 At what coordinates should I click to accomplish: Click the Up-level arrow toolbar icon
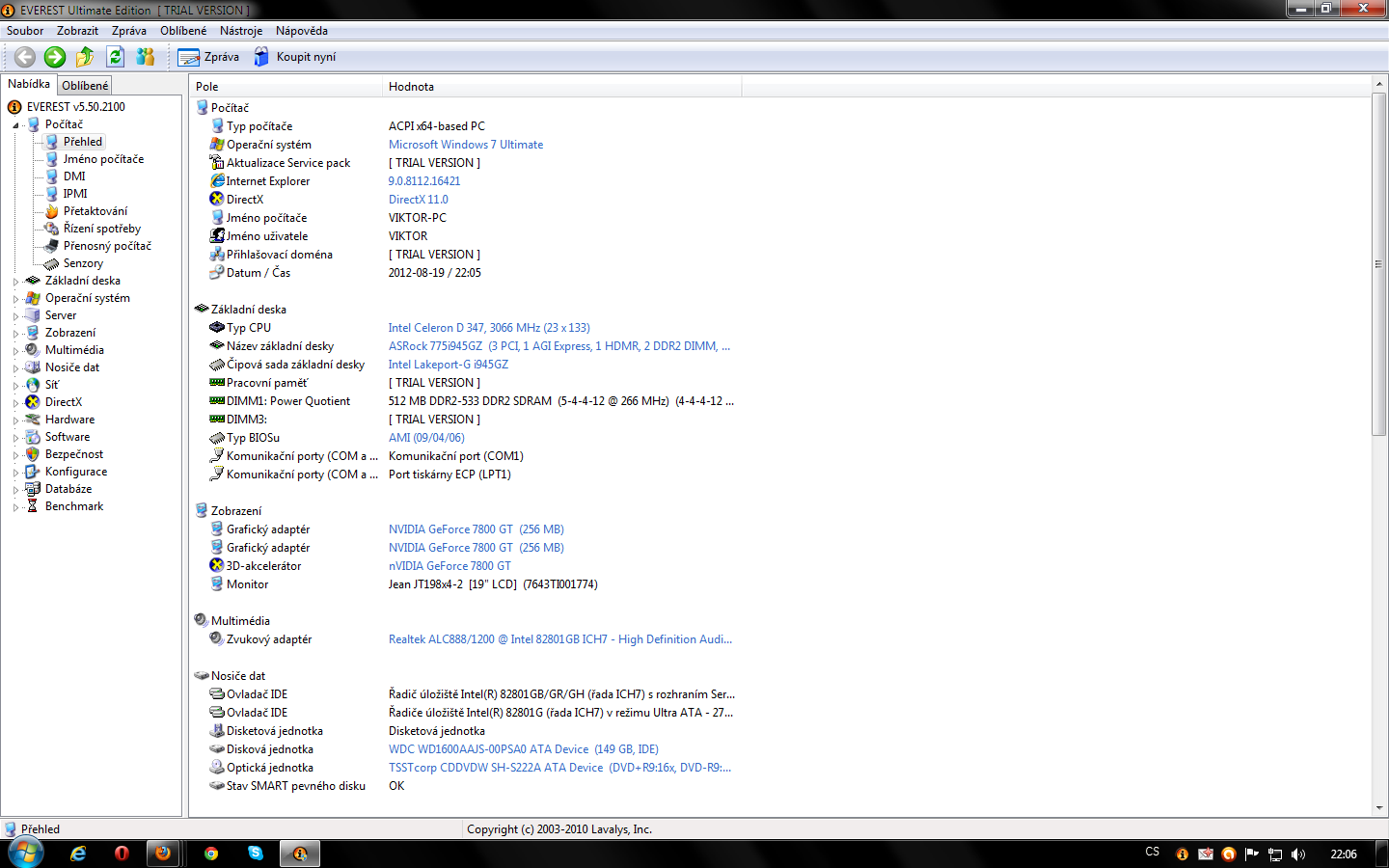click(x=85, y=57)
